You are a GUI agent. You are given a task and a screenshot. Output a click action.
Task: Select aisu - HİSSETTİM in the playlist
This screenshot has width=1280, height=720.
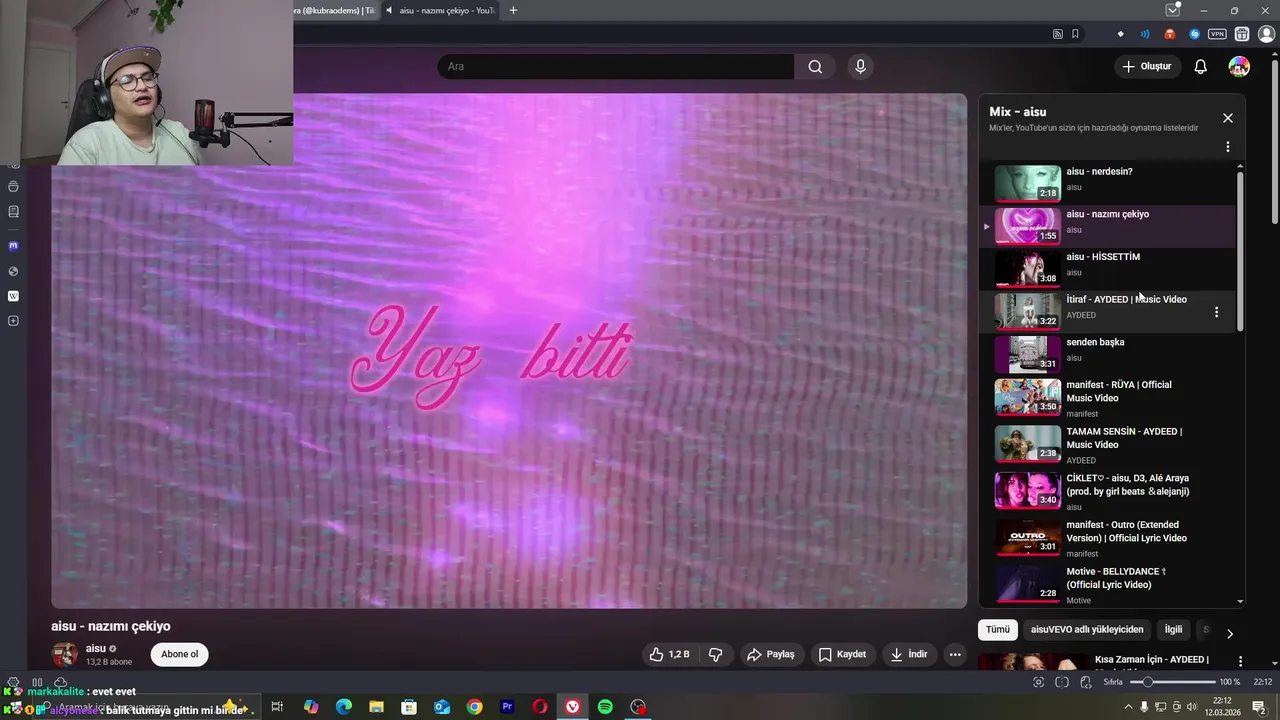pyautogui.click(x=1110, y=268)
